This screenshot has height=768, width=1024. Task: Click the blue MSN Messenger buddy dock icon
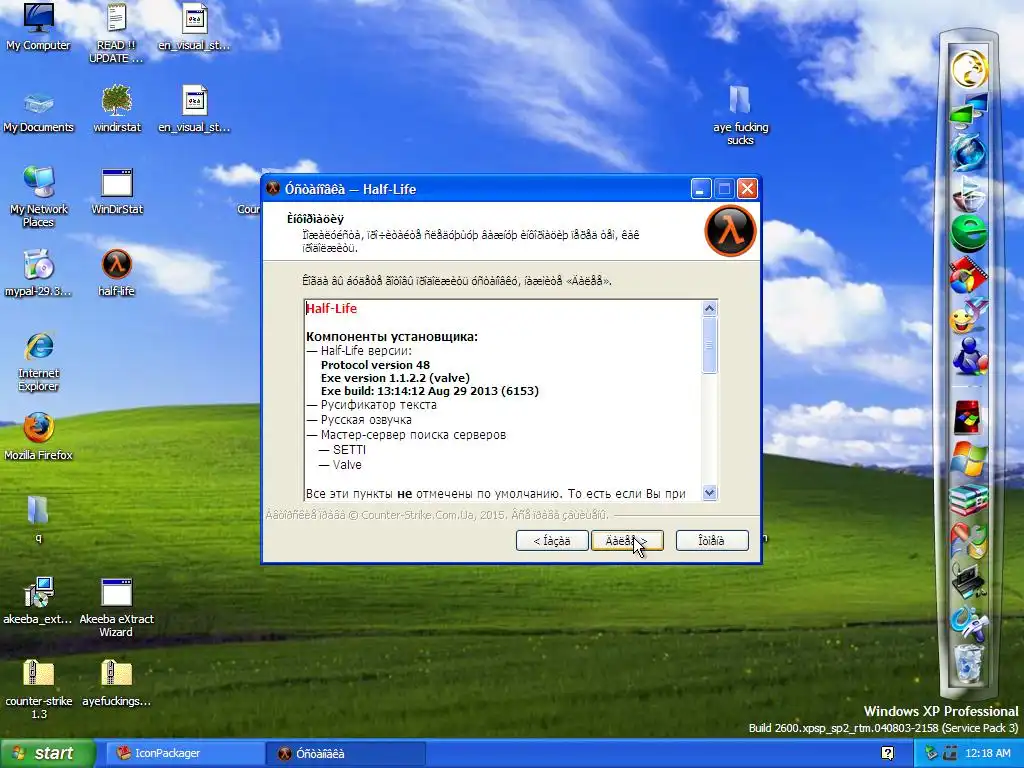coord(969,357)
